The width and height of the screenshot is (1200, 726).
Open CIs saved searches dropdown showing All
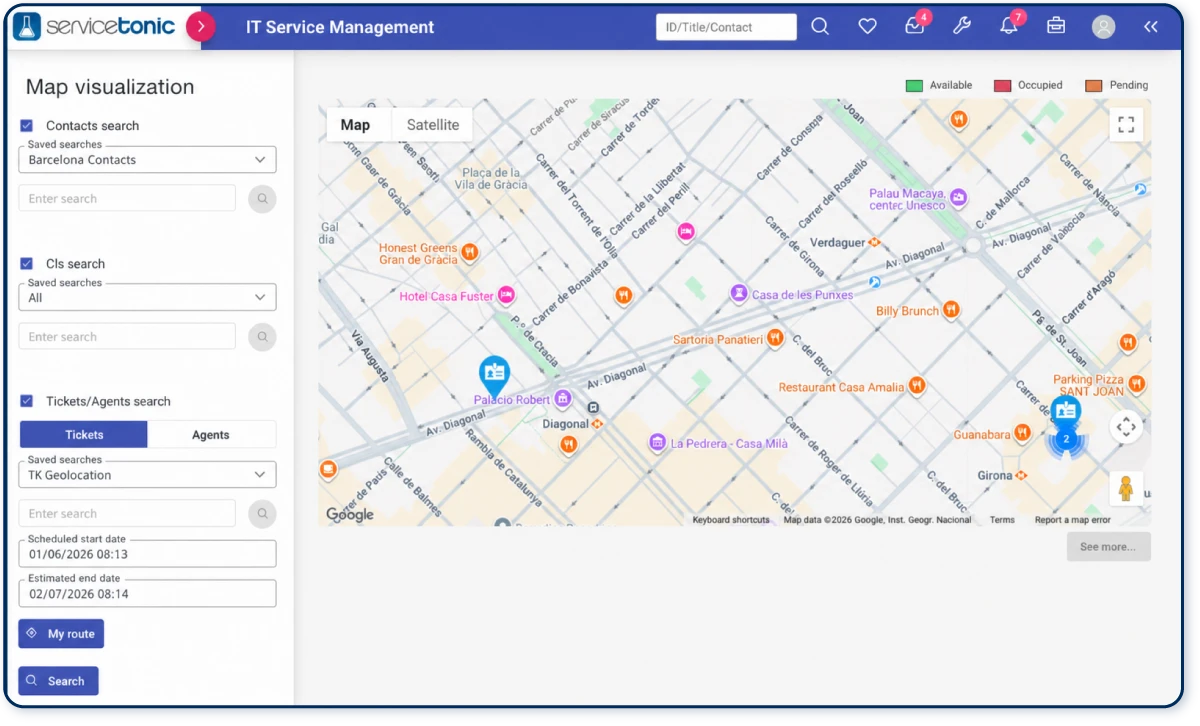pyautogui.click(x=147, y=297)
